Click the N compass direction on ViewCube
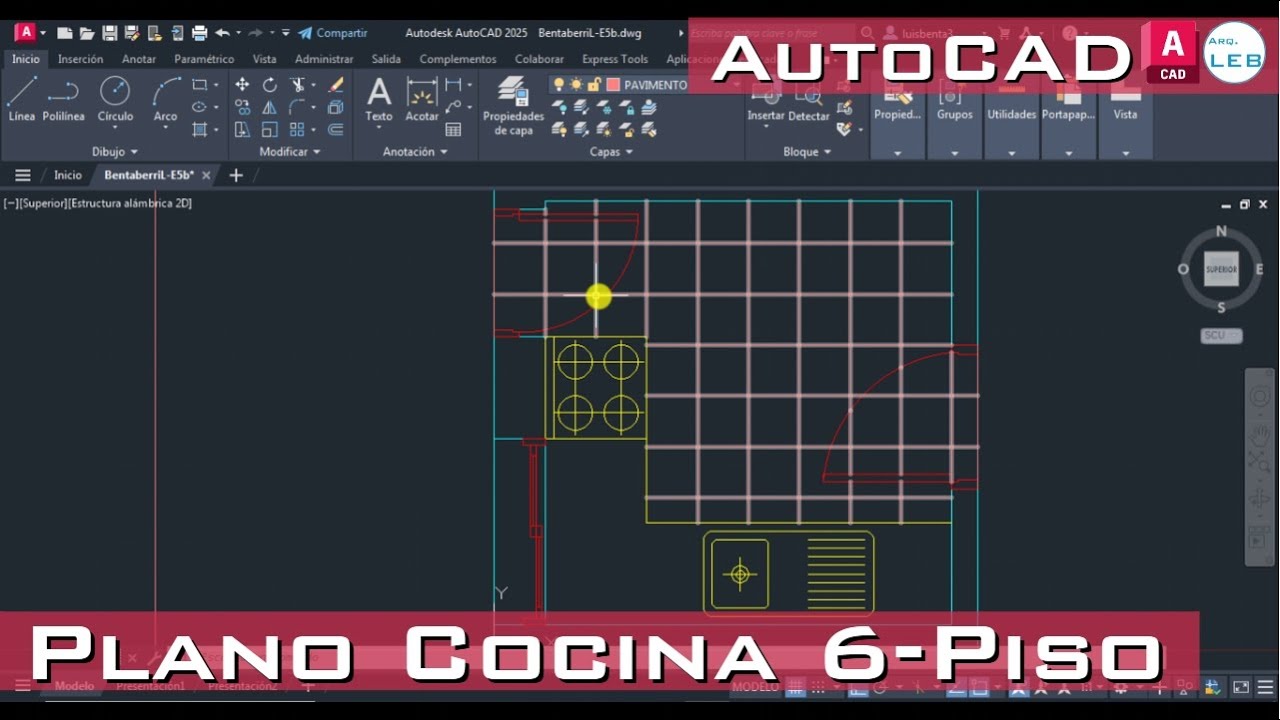This screenshot has width=1280, height=720. pos(1221,231)
